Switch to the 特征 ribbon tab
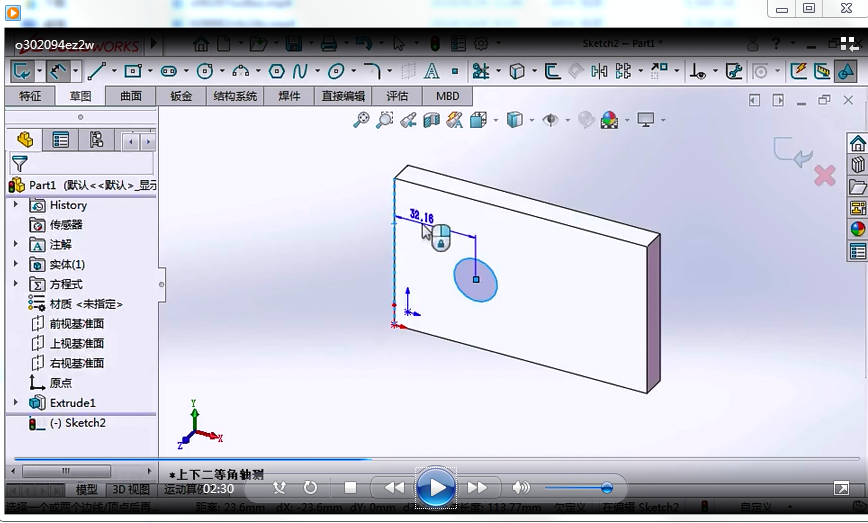868x523 pixels. [30, 96]
